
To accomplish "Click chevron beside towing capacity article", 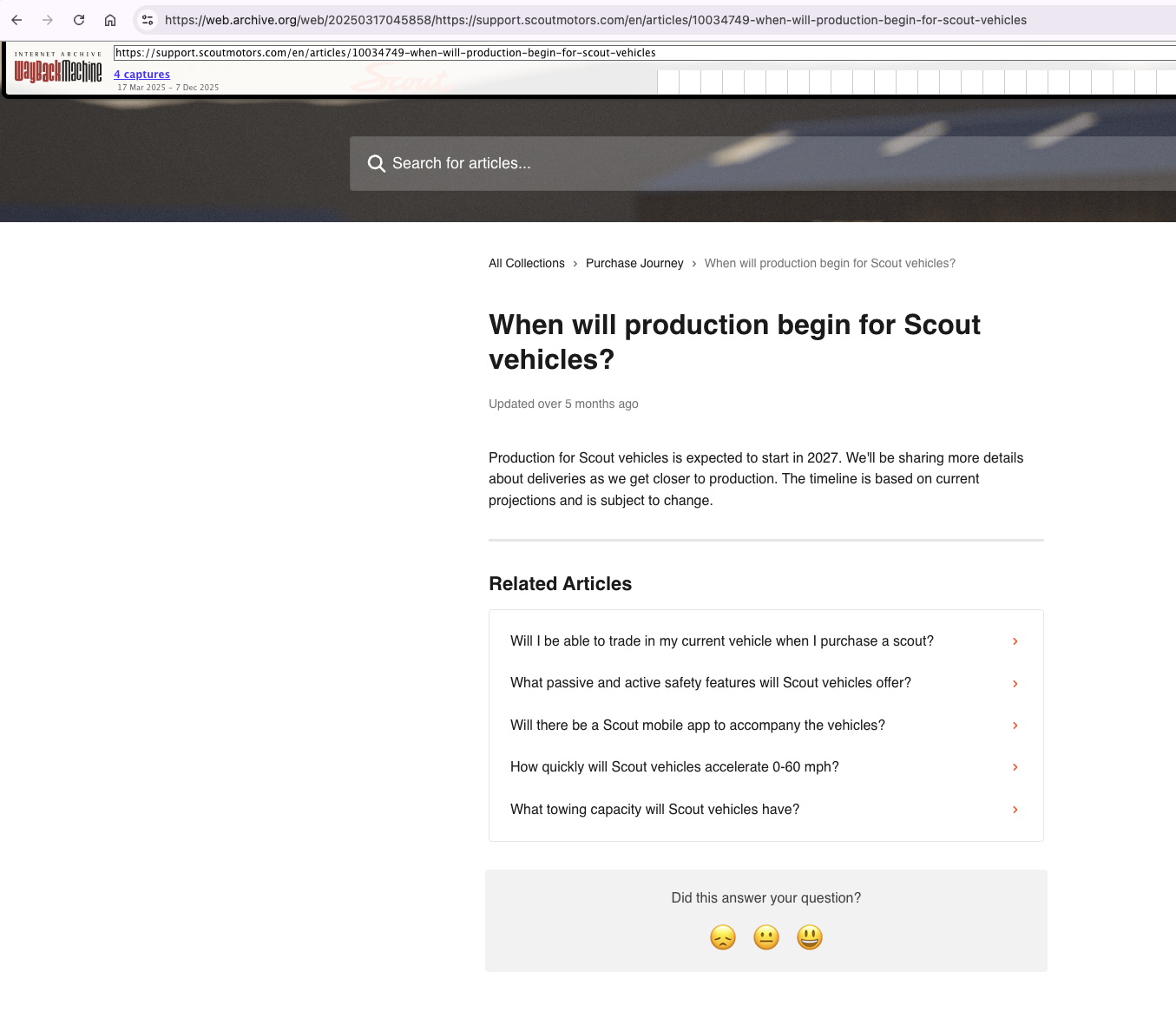I will (x=1015, y=810).
